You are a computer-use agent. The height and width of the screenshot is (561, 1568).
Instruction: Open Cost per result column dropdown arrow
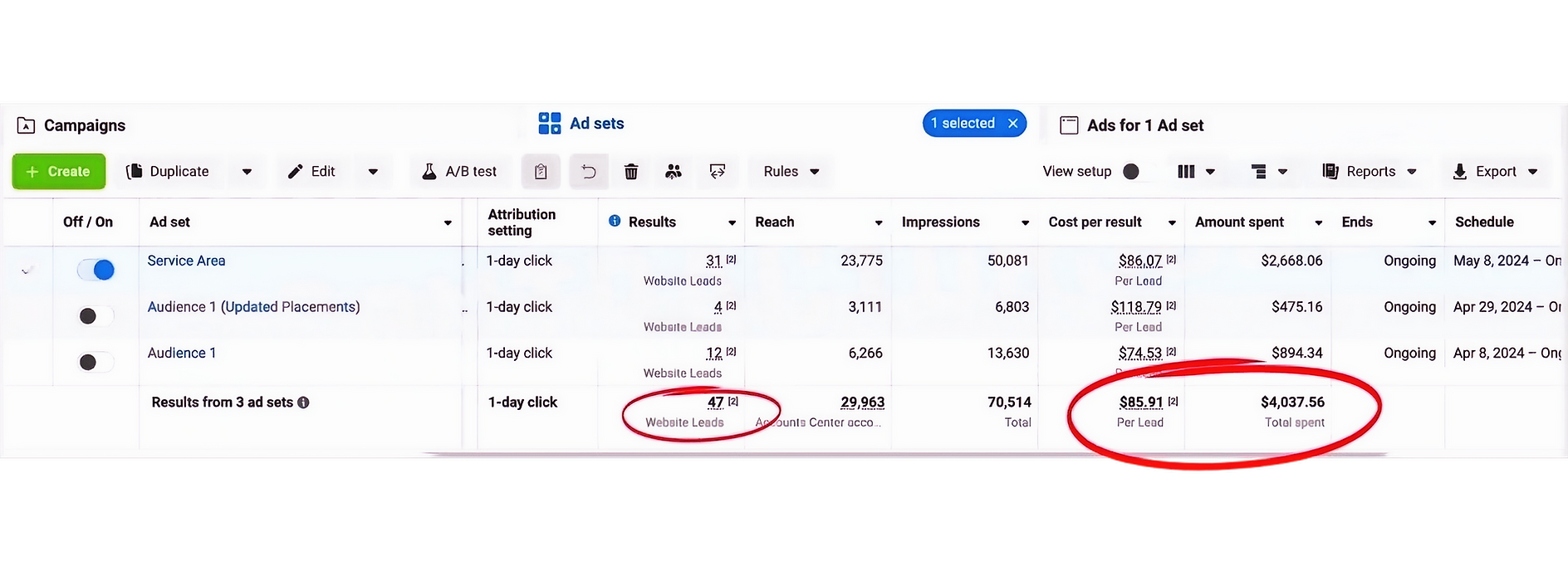(x=1172, y=222)
